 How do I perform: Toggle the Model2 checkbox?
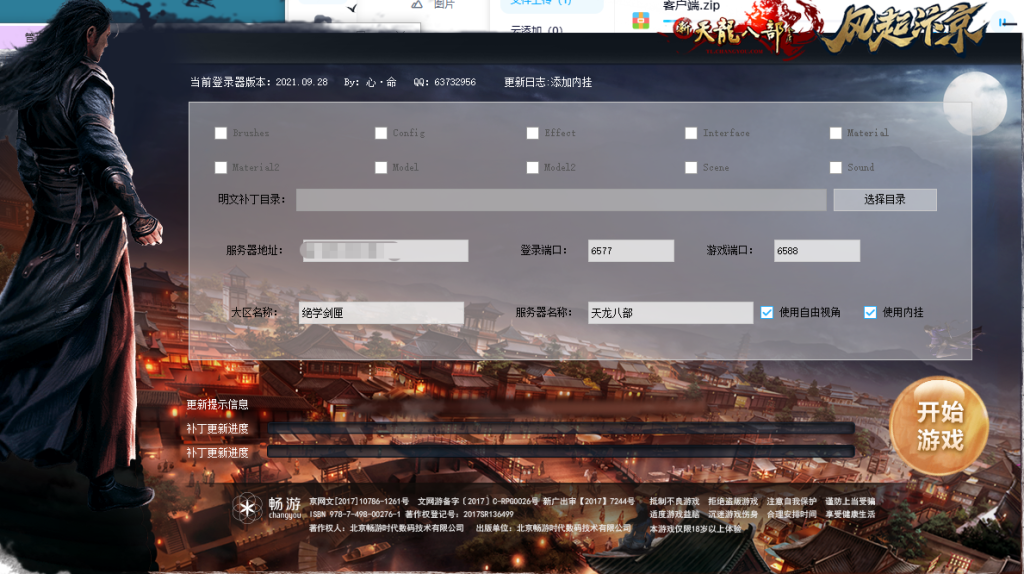(x=532, y=168)
